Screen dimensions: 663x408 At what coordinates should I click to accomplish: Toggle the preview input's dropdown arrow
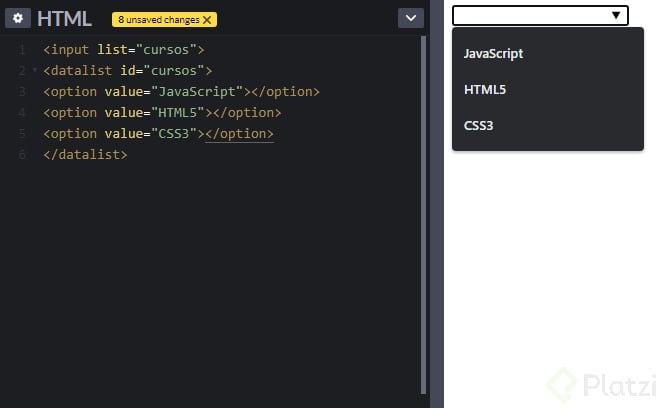pyautogui.click(x=616, y=15)
